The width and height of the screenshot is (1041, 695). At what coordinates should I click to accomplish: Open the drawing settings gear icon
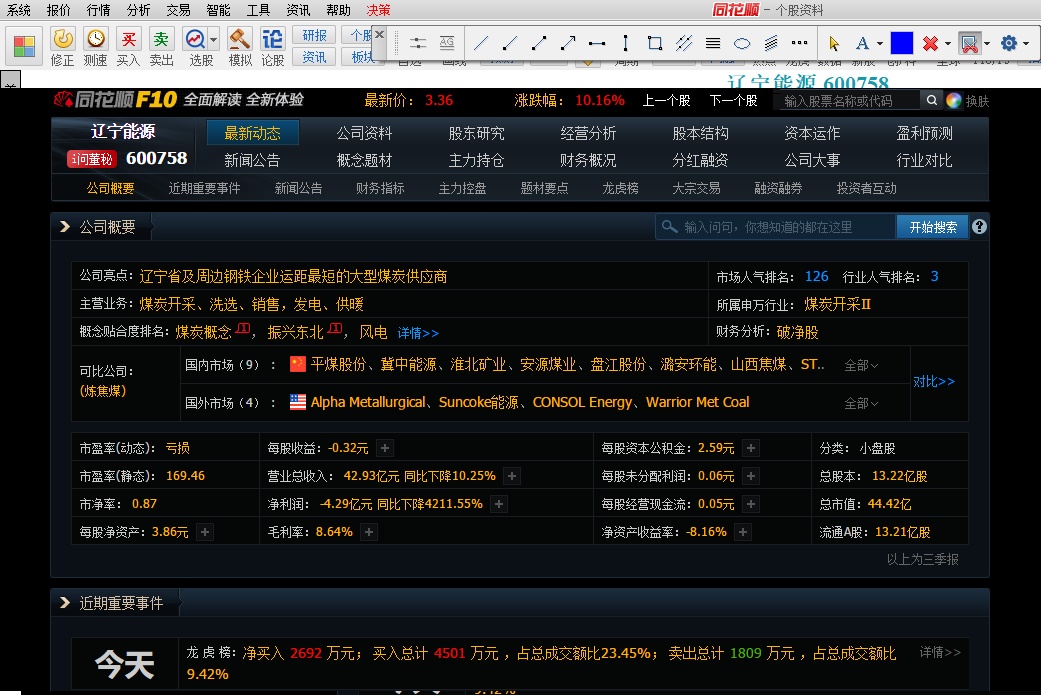(1008, 44)
